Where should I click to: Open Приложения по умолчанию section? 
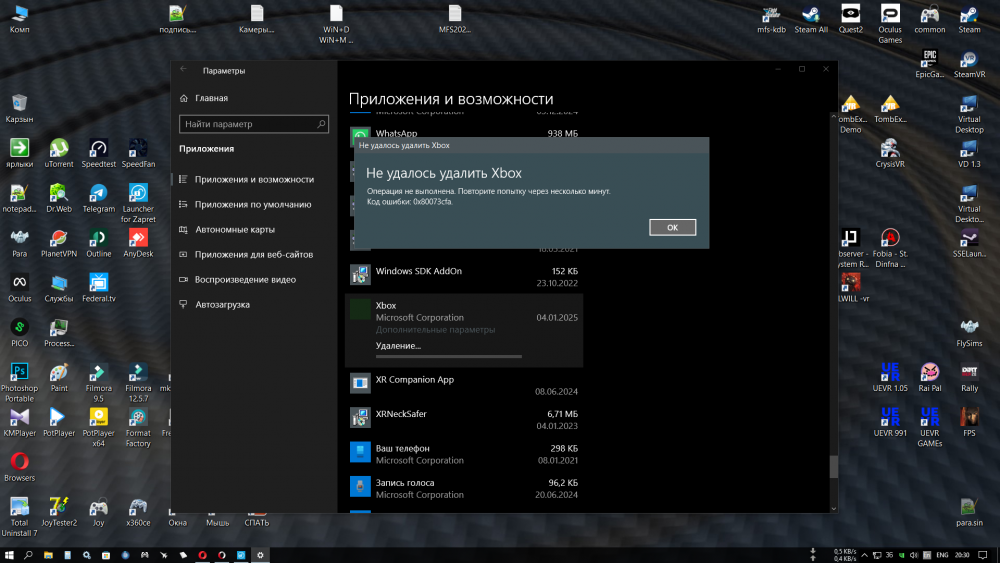coord(254,204)
